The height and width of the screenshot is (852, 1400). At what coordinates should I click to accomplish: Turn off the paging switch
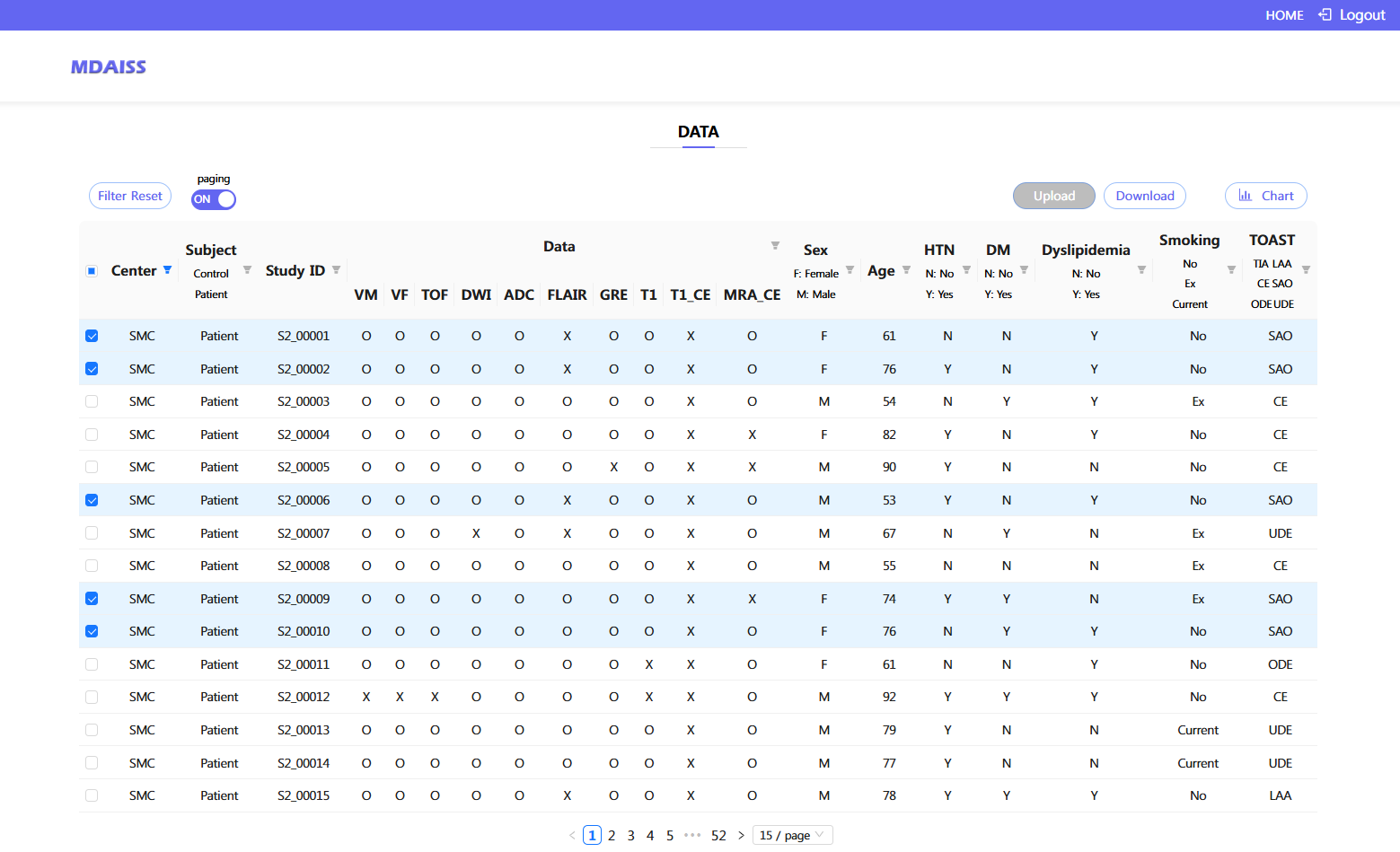tap(214, 199)
